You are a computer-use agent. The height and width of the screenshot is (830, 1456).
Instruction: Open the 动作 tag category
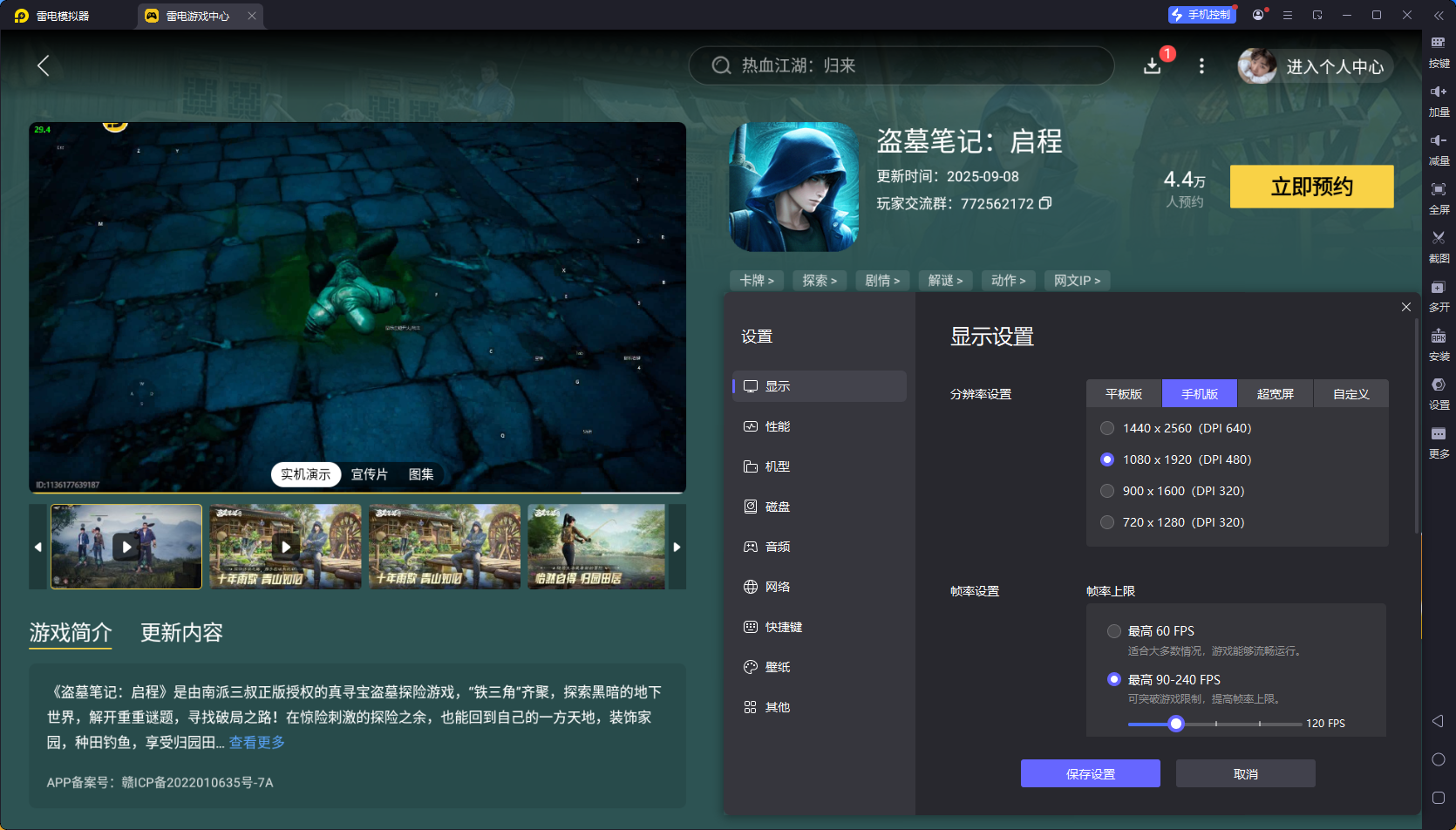pos(1008,280)
